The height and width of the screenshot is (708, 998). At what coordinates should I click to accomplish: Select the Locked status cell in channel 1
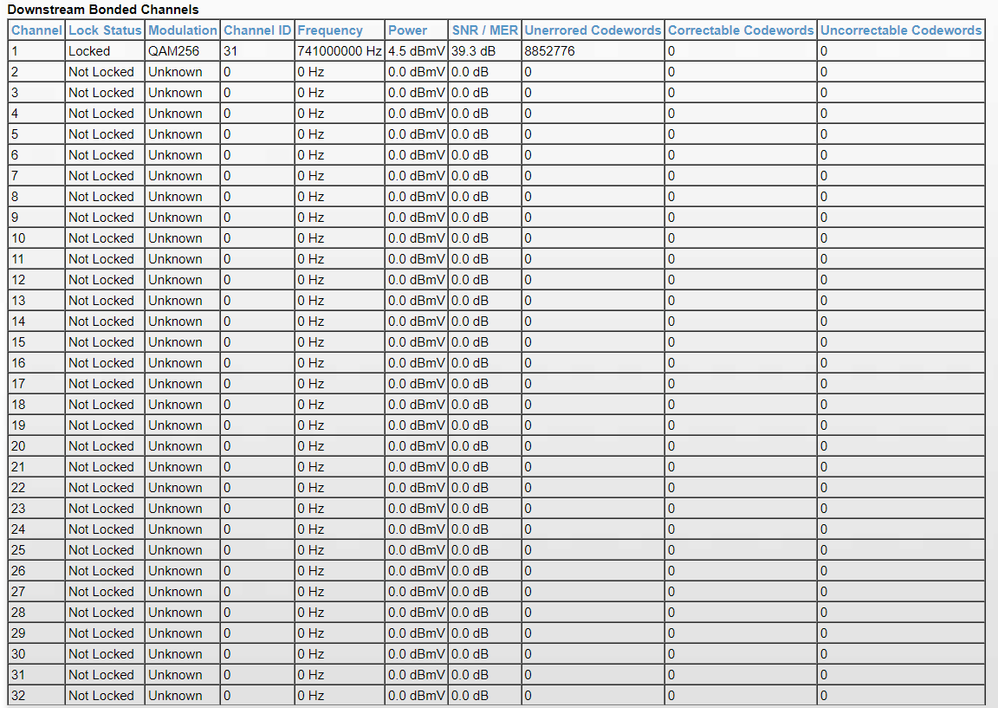click(x=89, y=51)
